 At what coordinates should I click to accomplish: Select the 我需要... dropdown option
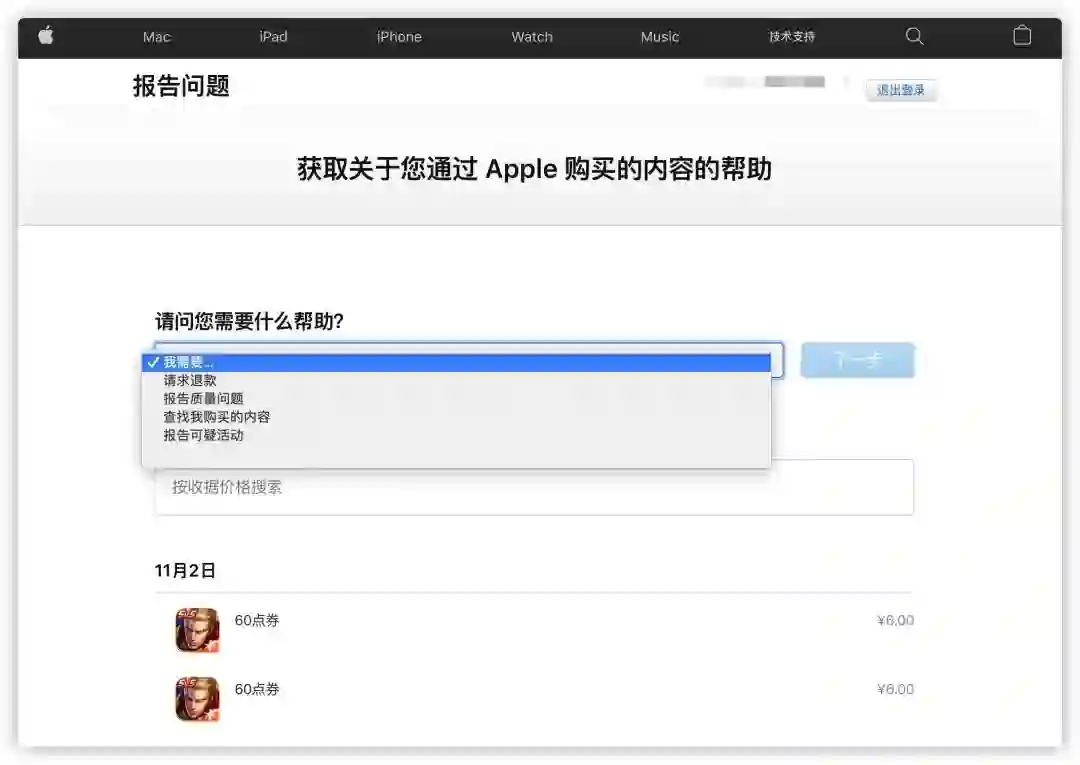click(x=456, y=362)
